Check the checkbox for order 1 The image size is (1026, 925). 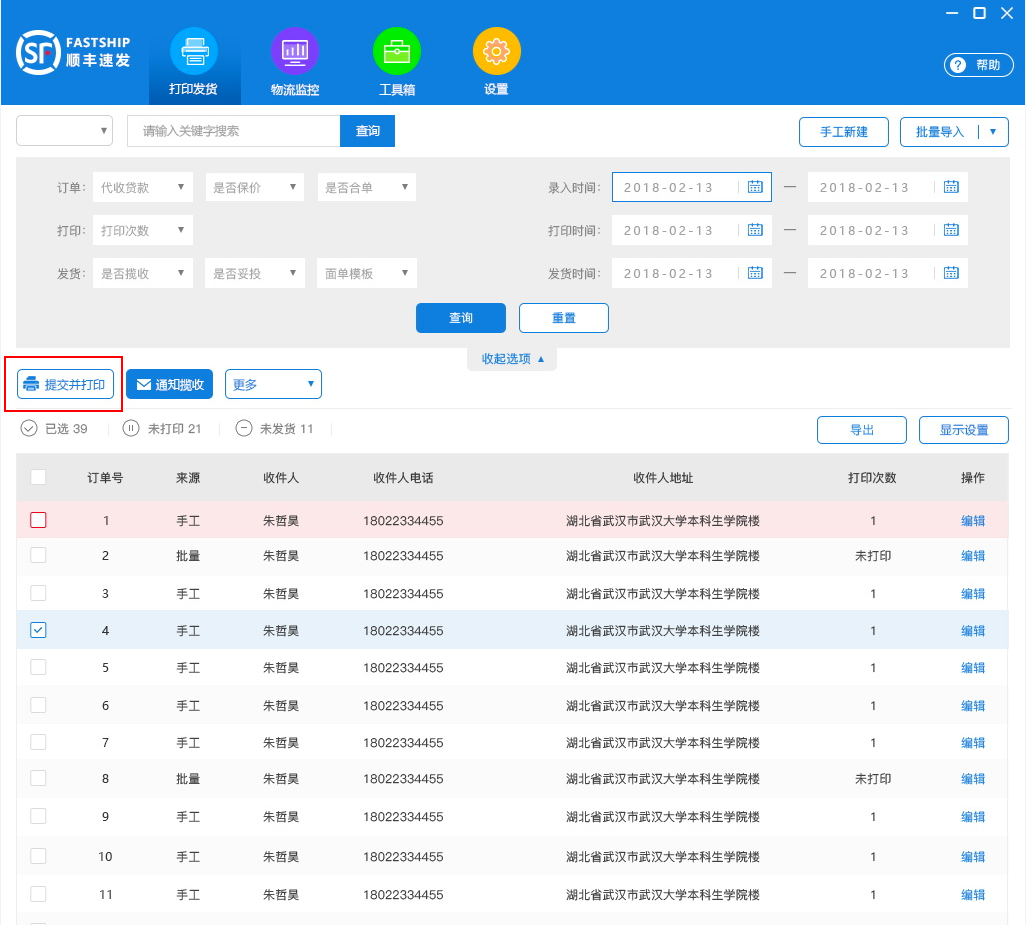pyautogui.click(x=38, y=520)
